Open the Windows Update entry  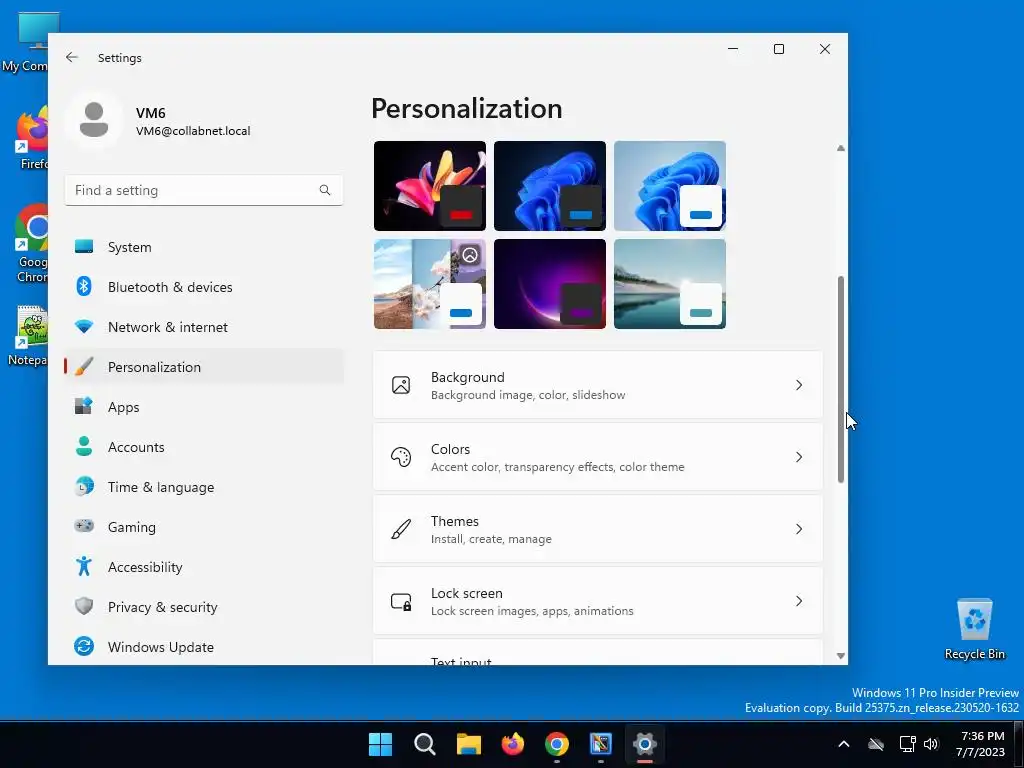coord(204,647)
